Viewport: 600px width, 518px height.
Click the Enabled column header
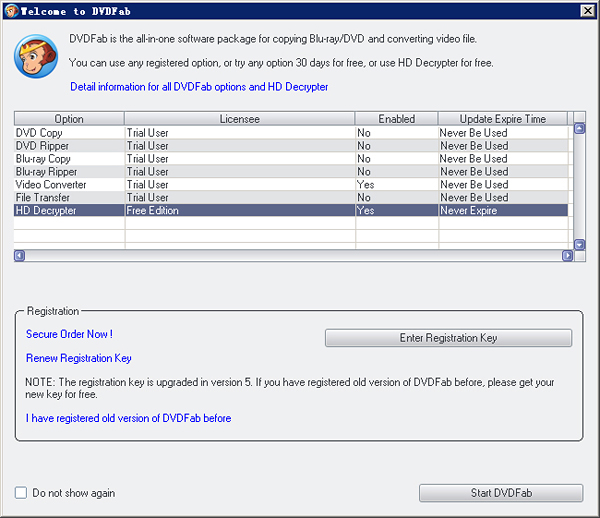coord(396,119)
